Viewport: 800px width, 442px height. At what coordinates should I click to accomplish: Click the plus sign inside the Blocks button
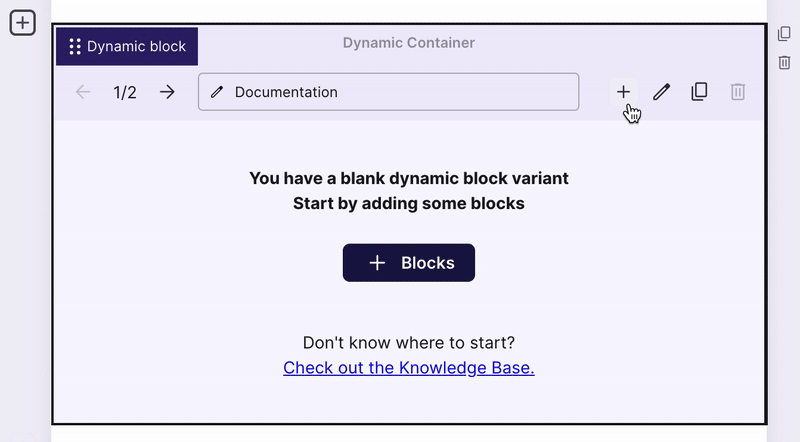coord(377,263)
